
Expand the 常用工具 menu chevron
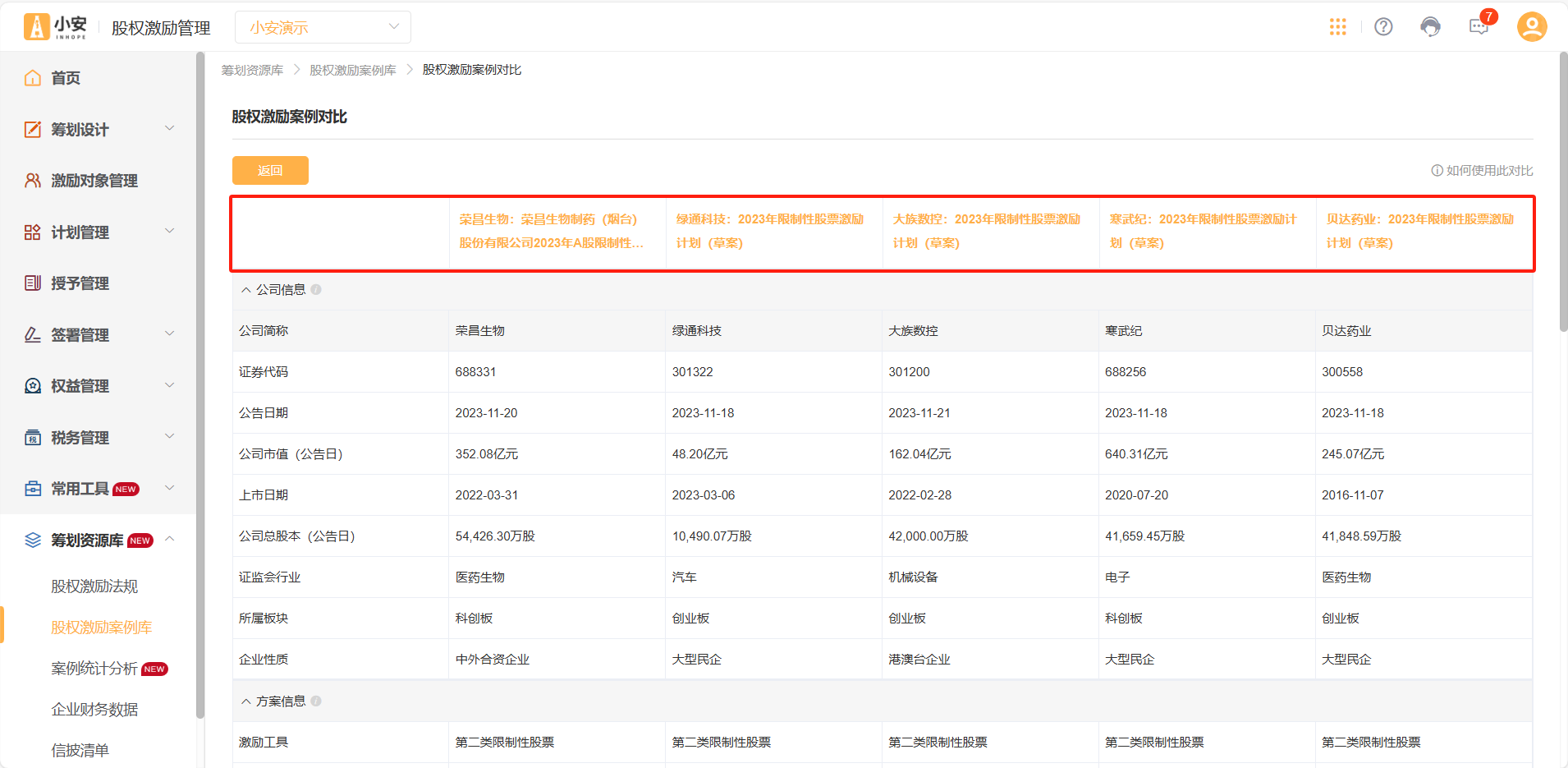tap(170, 487)
